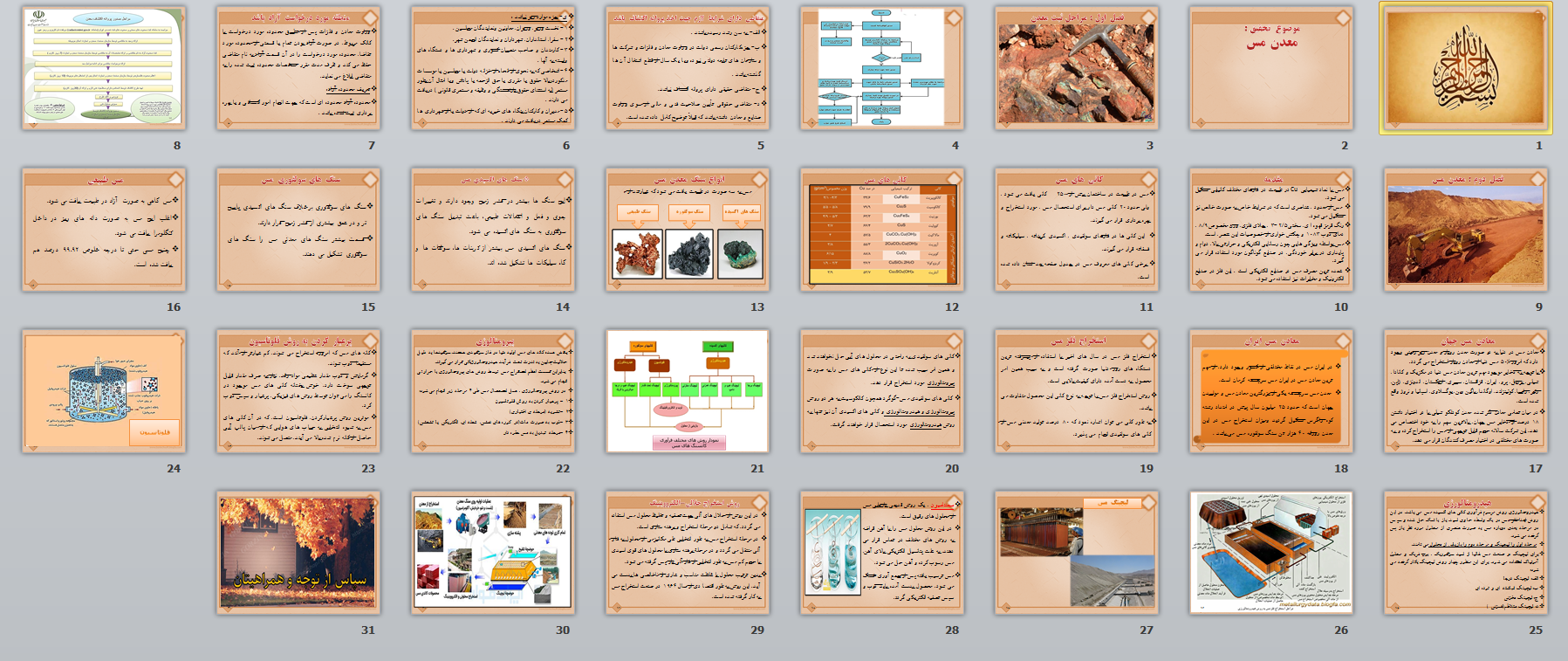Select slide 10, the introduction text slide
The height and width of the screenshot is (661, 1568).
(x=1271, y=230)
